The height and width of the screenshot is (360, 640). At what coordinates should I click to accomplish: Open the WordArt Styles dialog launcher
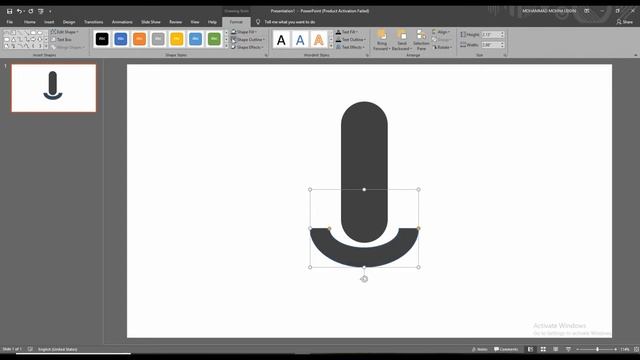coord(367,55)
